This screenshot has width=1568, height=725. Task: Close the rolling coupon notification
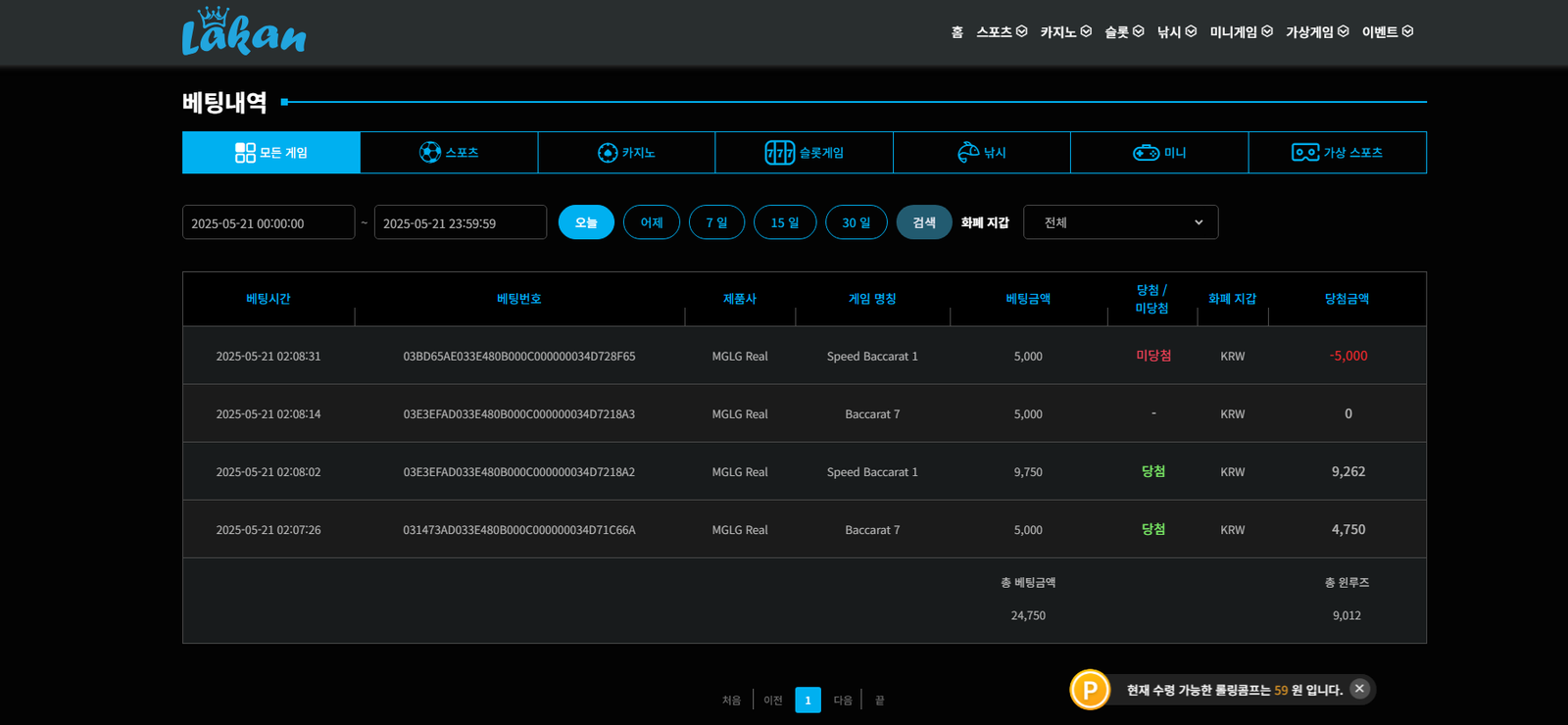pos(1359,689)
